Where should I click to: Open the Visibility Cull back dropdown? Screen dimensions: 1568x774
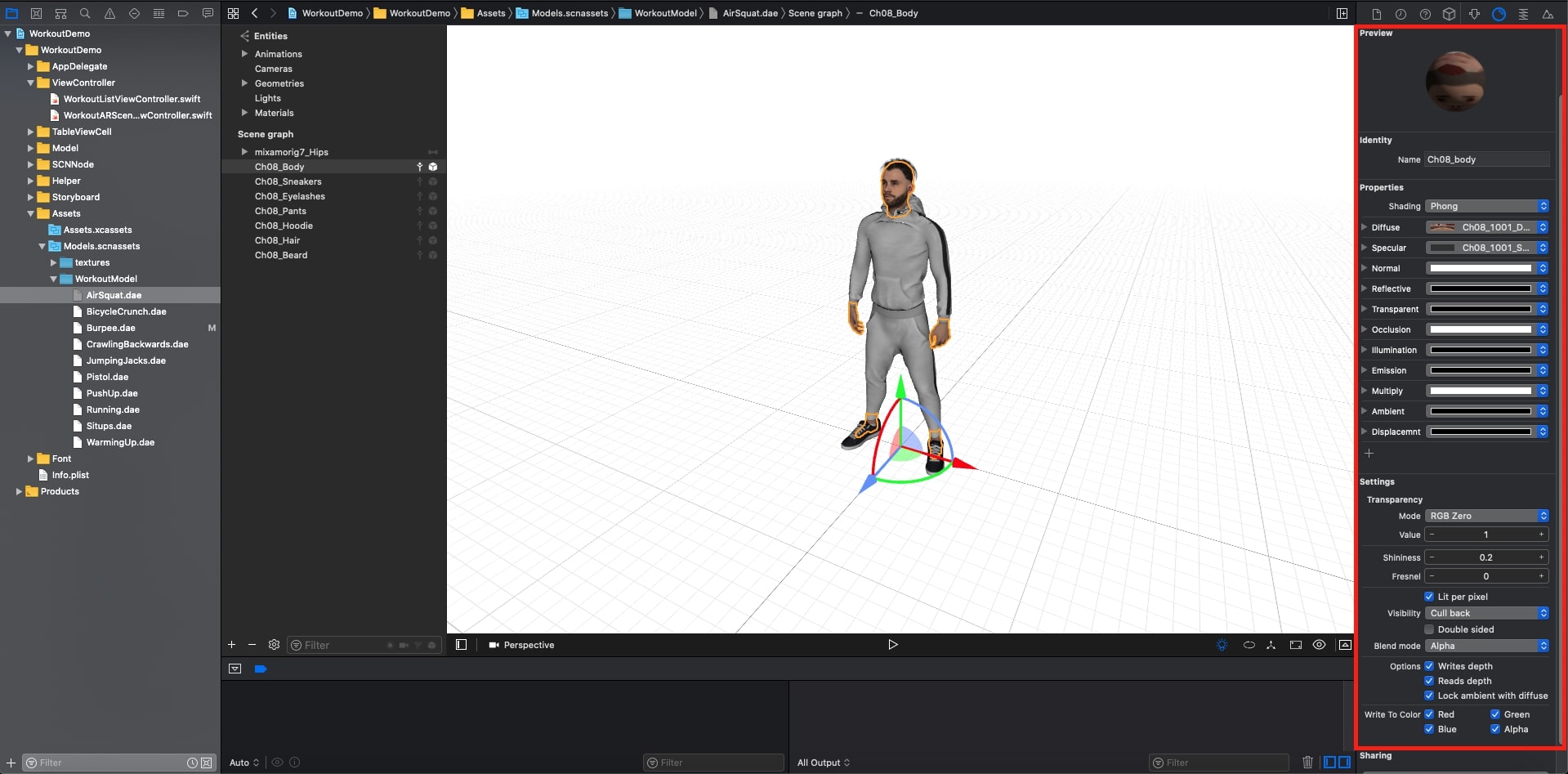click(1487, 613)
